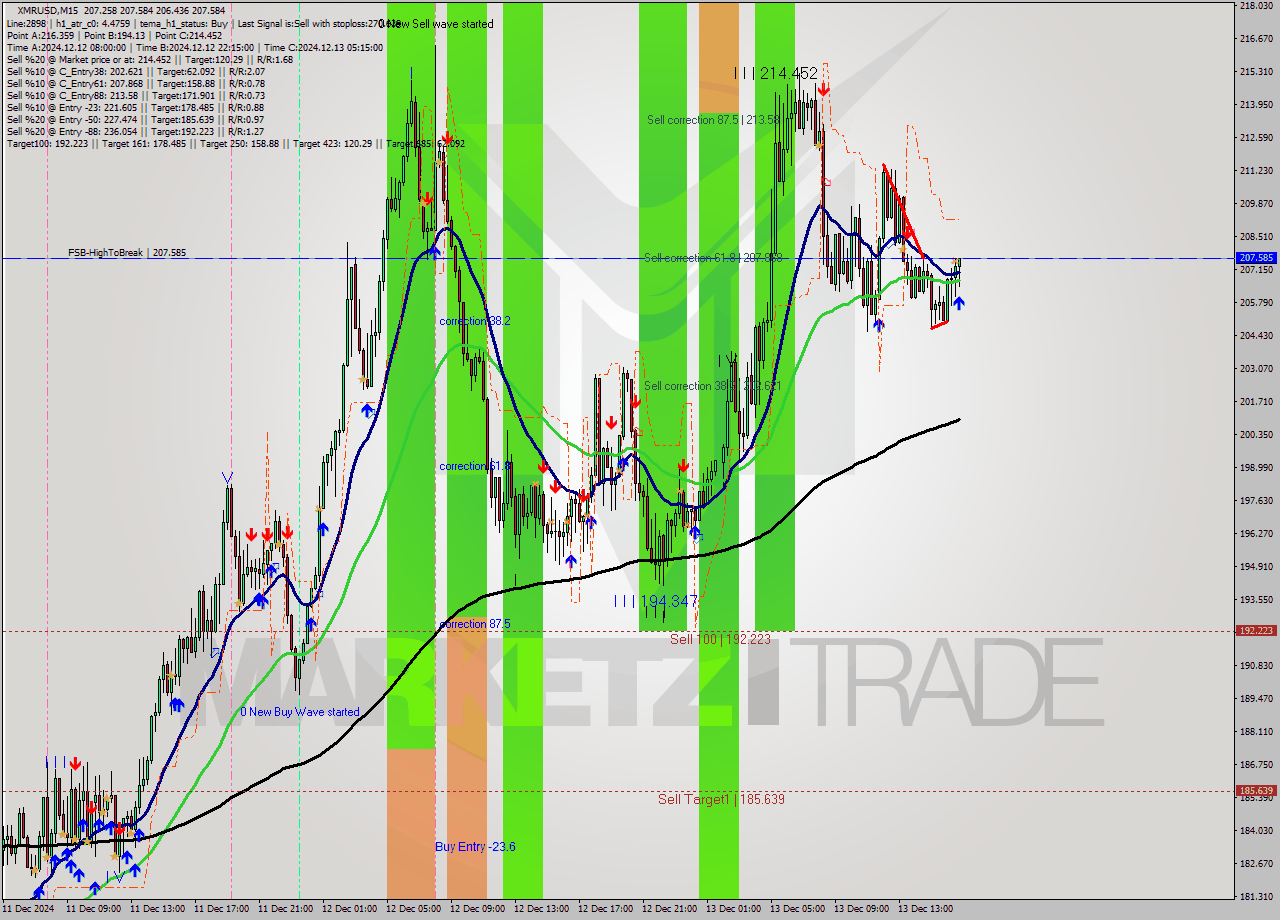The image size is (1280, 920).
Task: Click the 200.350 value on the price axis
Action: (1256, 435)
